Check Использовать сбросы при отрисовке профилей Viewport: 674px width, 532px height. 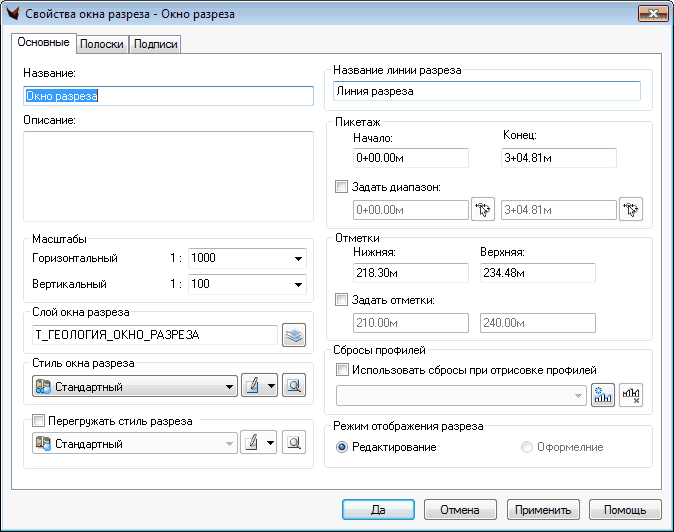coord(342,371)
